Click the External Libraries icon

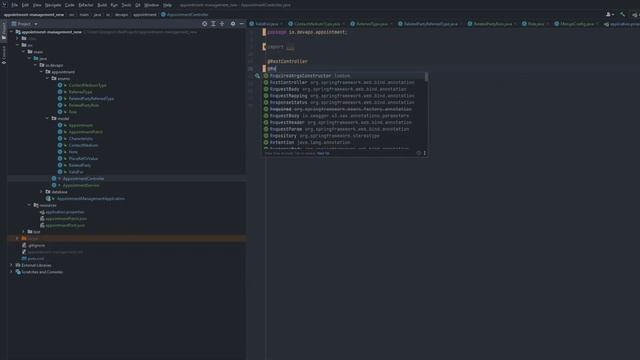click(18, 265)
